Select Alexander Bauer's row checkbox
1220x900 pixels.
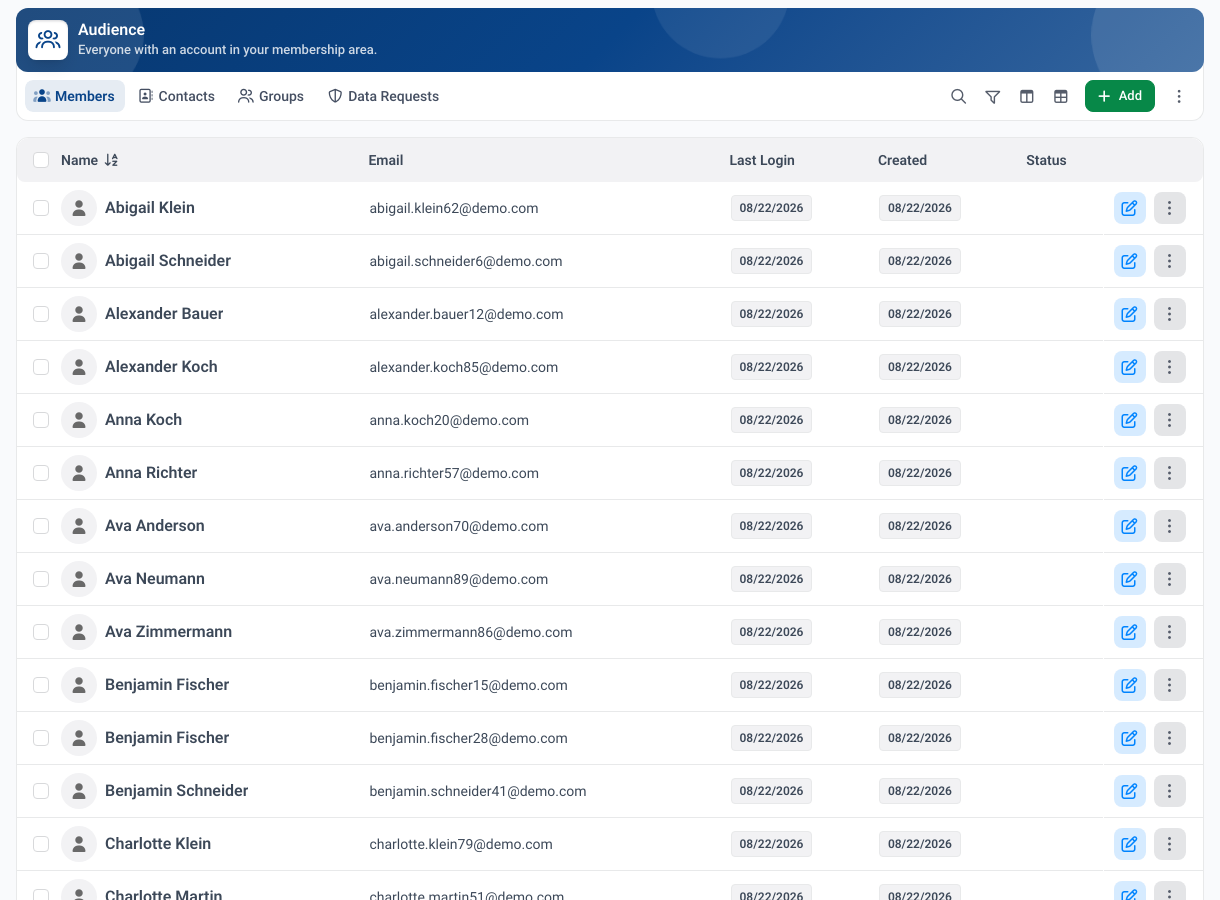(41, 314)
